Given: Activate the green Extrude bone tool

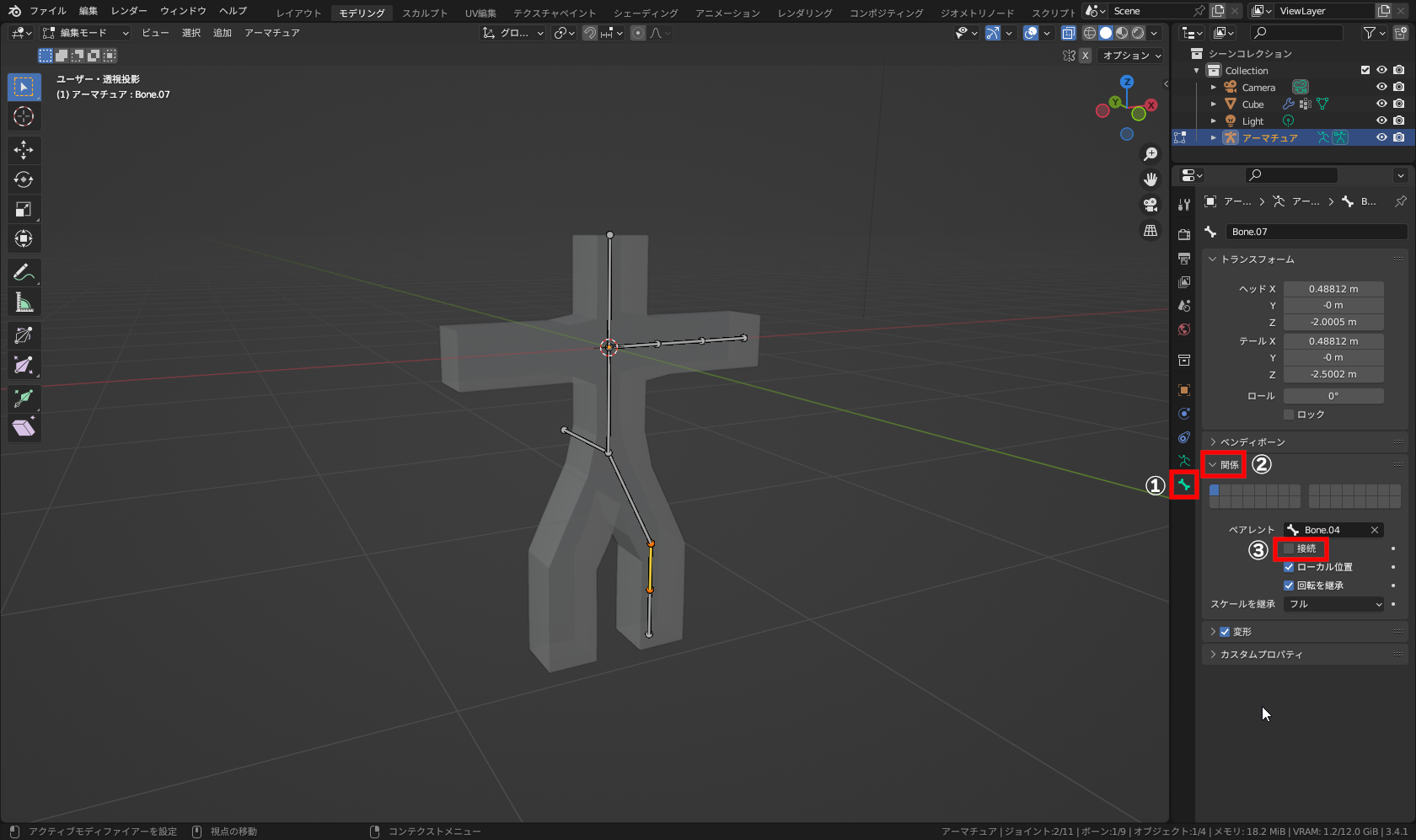Looking at the screenshot, I should pyautogui.click(x=24, y=399).
